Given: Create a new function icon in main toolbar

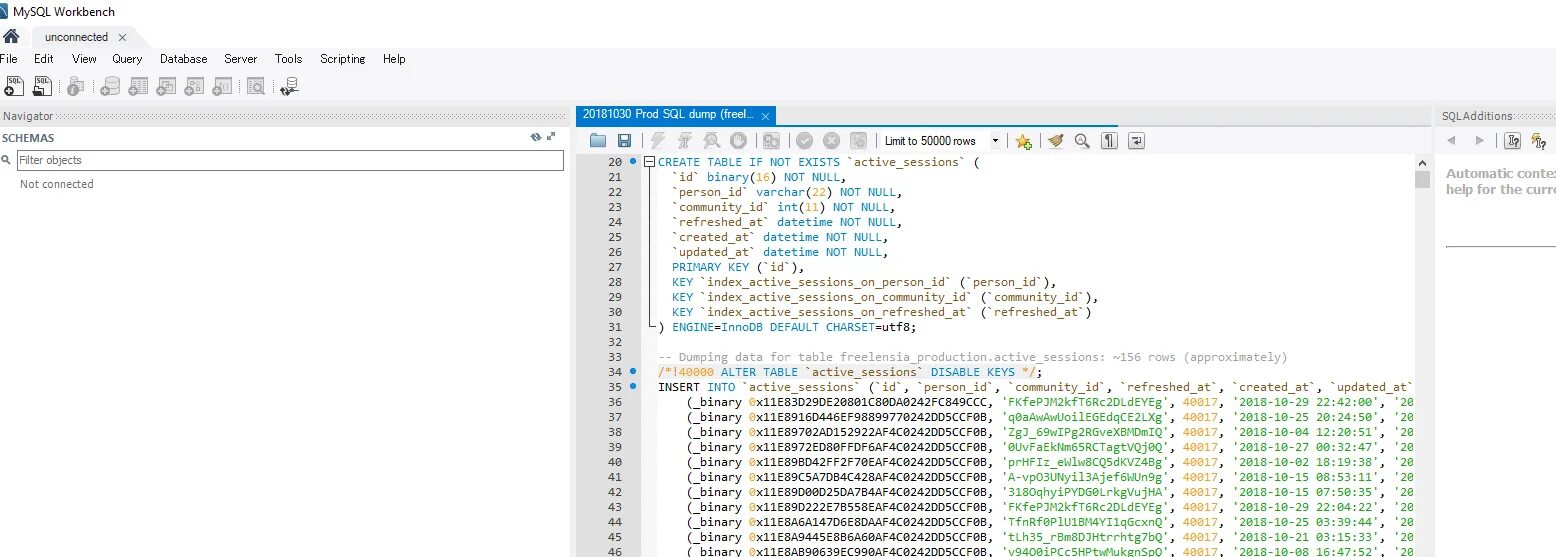Looking at the screenshot, I should pos(222,87).
